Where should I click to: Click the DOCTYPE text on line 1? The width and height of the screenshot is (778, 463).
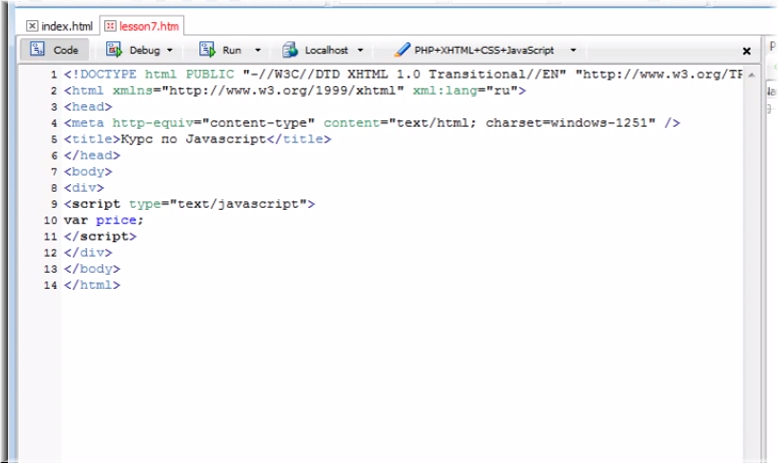[108, 74]
